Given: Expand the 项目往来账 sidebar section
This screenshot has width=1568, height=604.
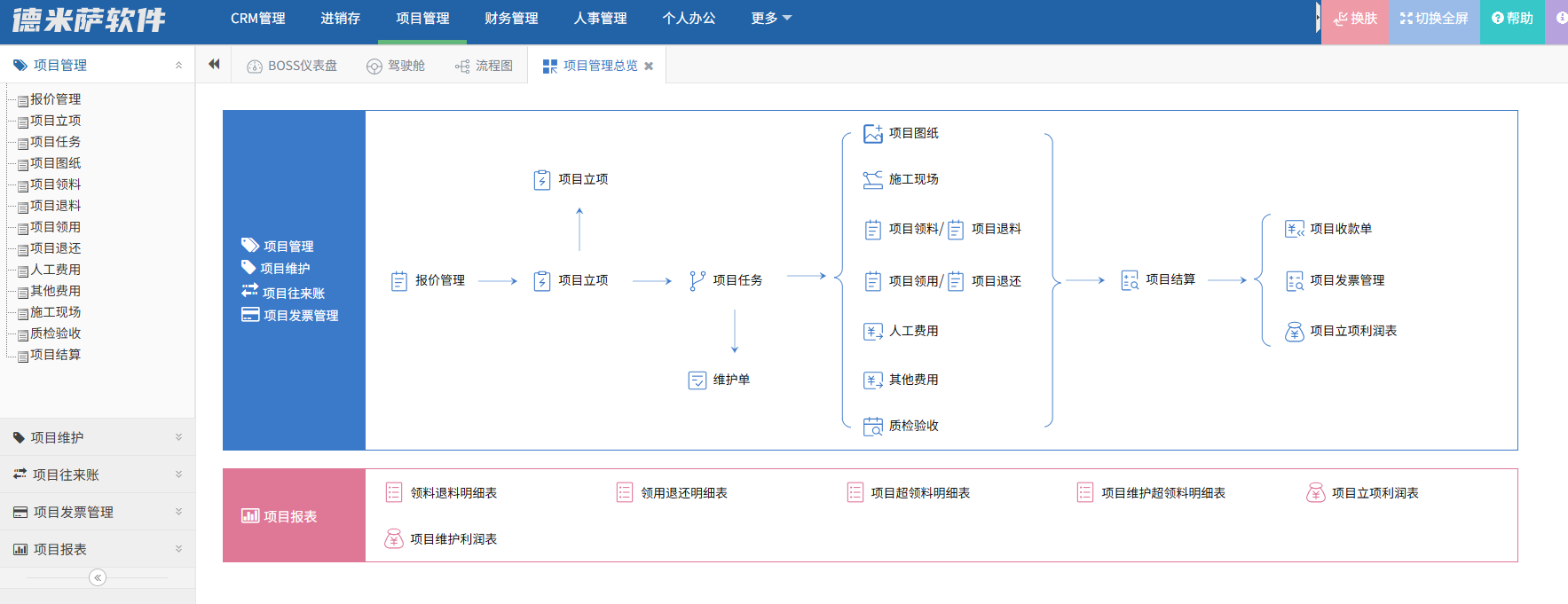Looking at the screenshot, I should (x=178, y=475).
